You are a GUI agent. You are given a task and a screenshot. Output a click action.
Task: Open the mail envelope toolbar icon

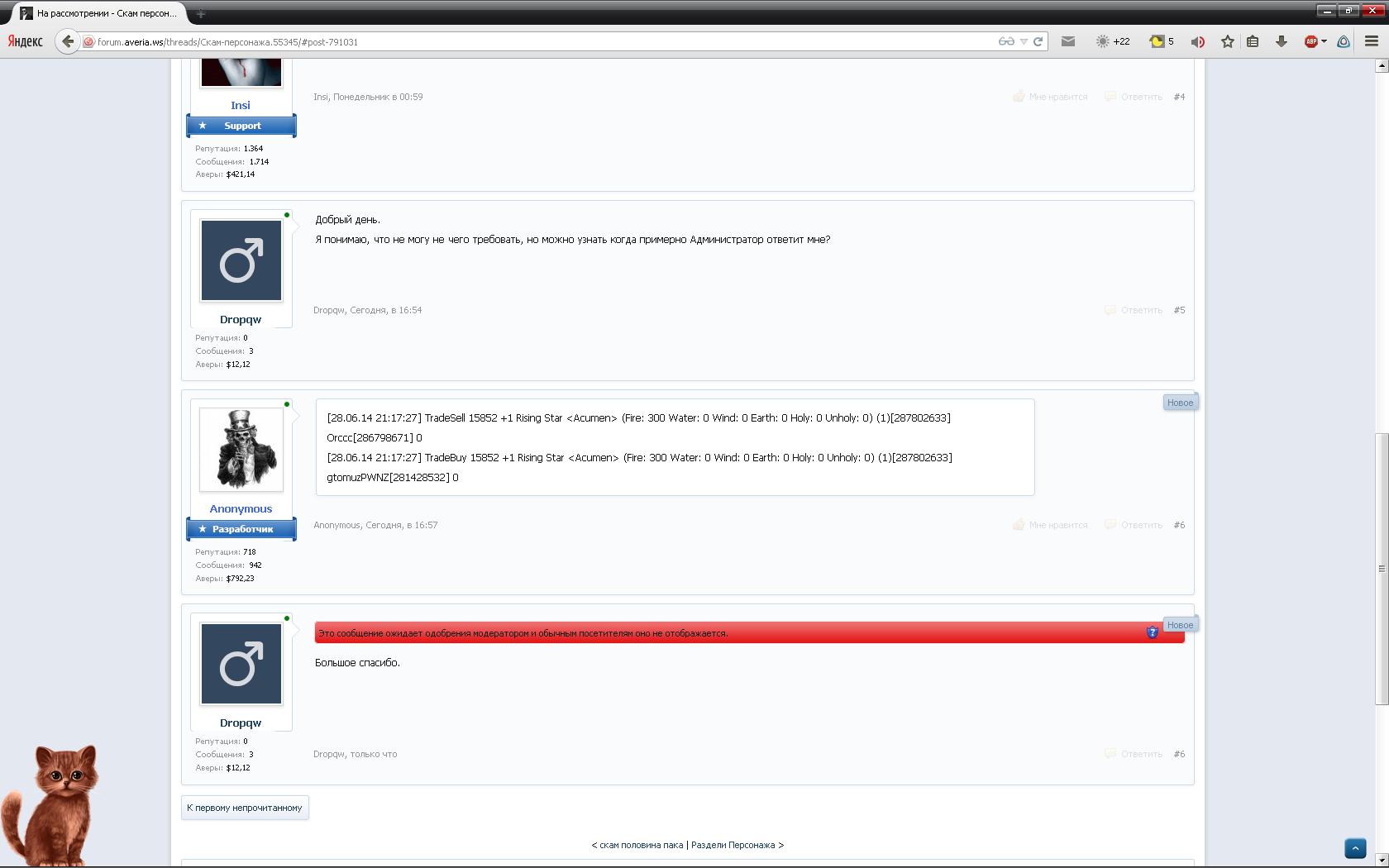click(x=1068, y=41)
